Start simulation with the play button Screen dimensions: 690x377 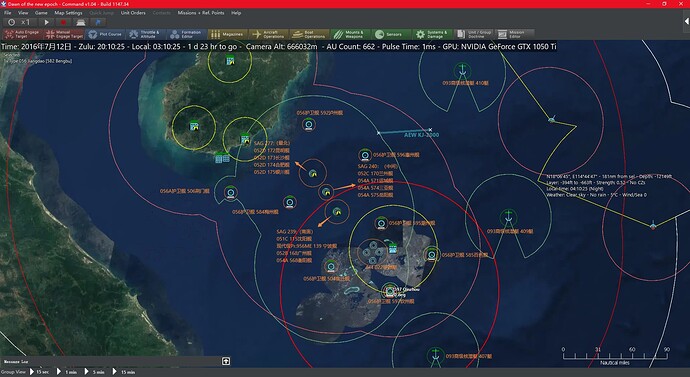[x=46, y=22]
